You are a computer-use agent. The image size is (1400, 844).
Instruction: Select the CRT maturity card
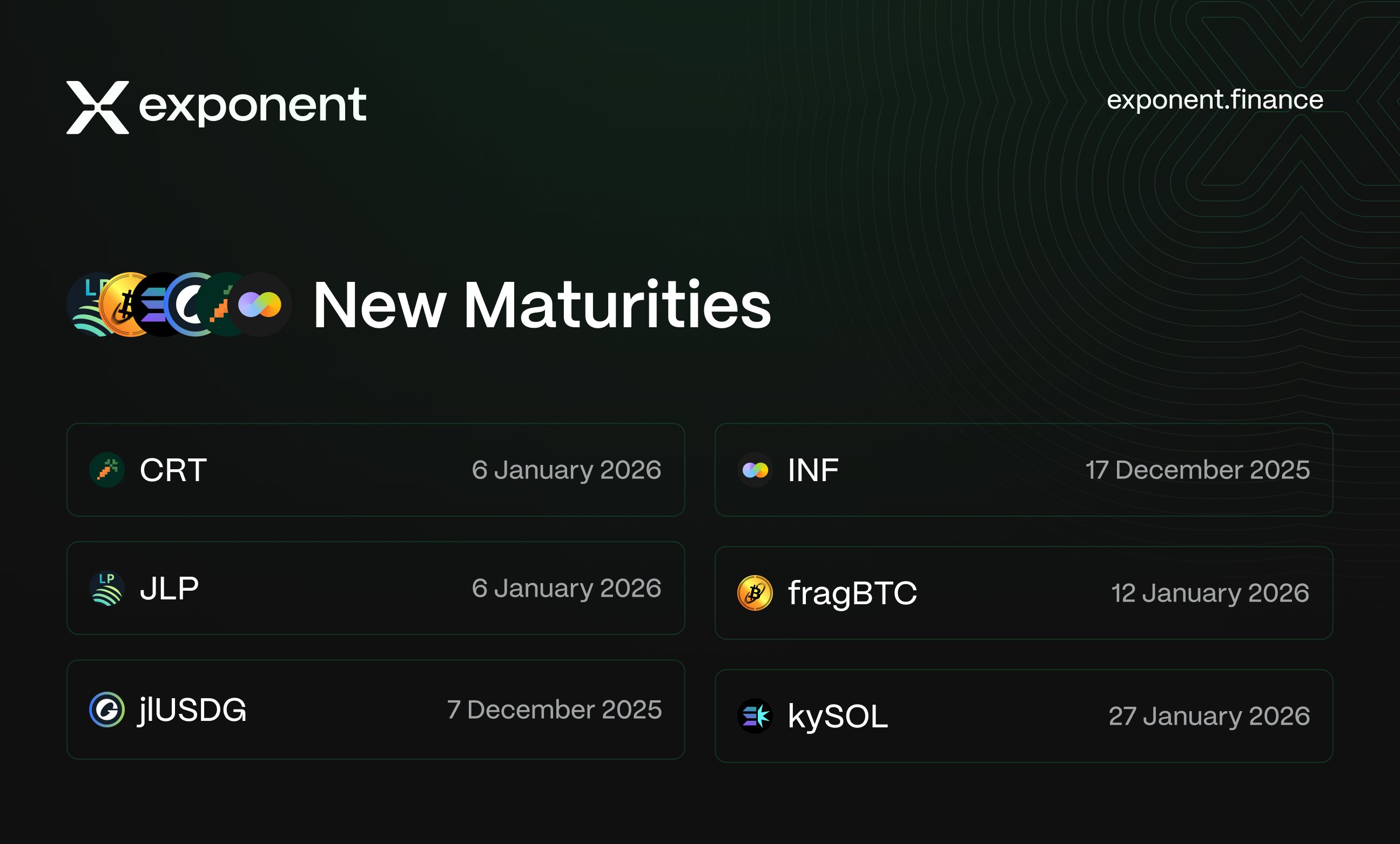pyautogui.click(x=375, y=470)
